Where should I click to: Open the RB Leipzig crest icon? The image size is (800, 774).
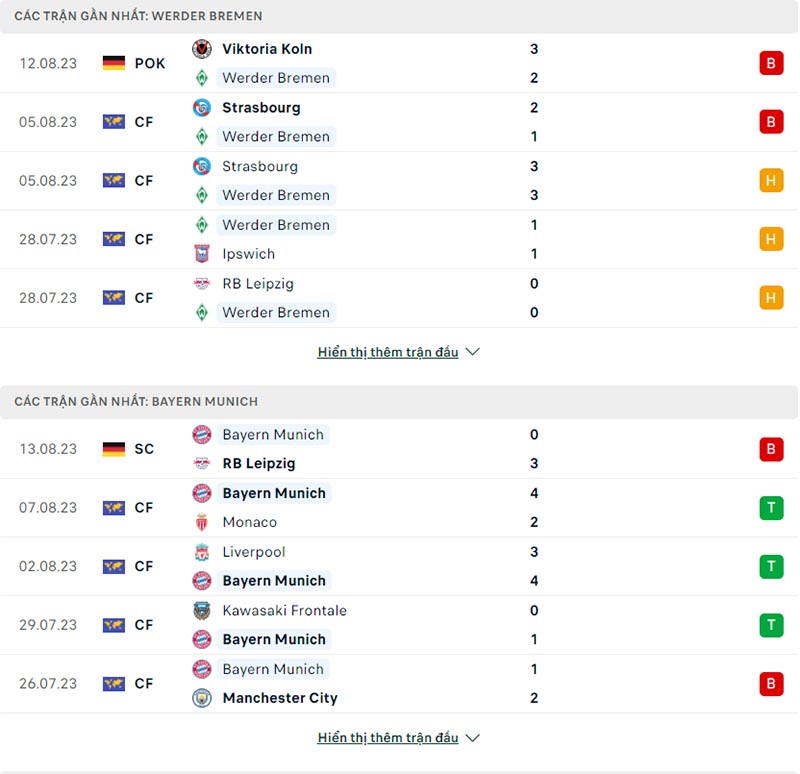tap(202, 284)
